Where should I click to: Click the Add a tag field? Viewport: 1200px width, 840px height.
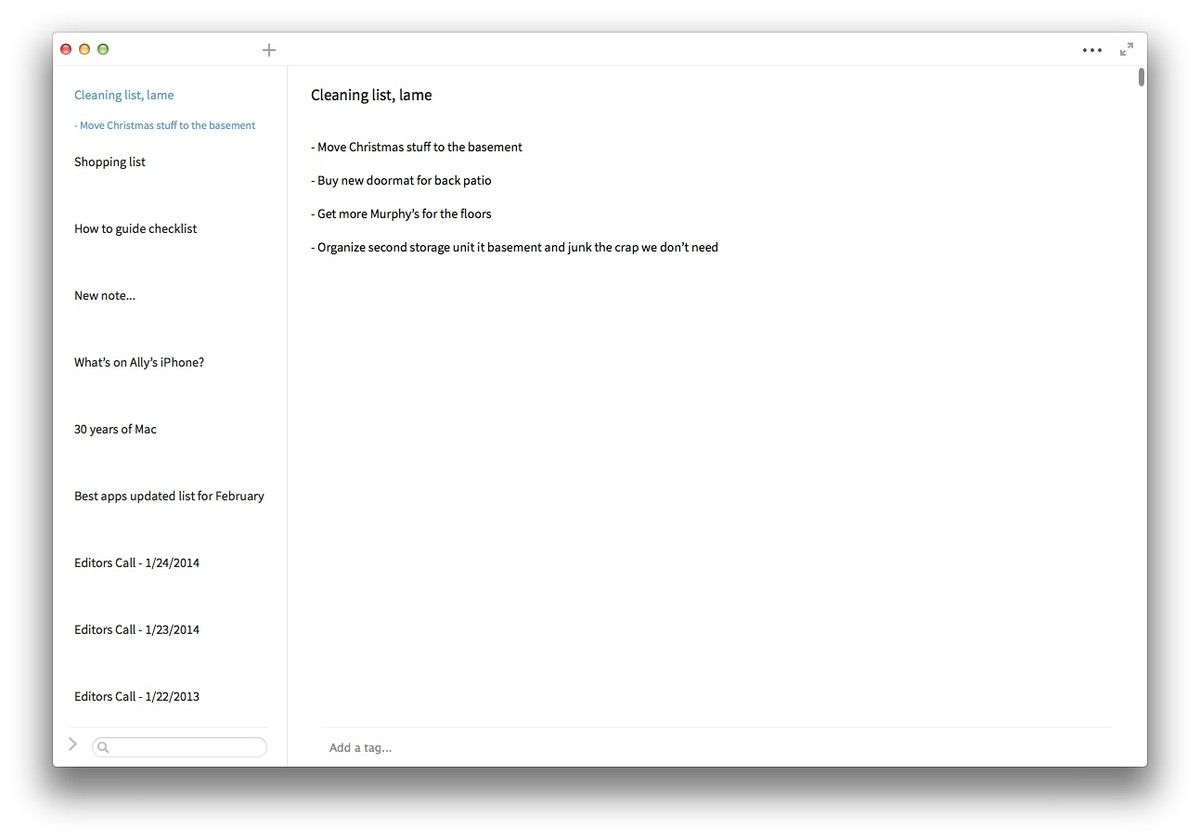360,747
